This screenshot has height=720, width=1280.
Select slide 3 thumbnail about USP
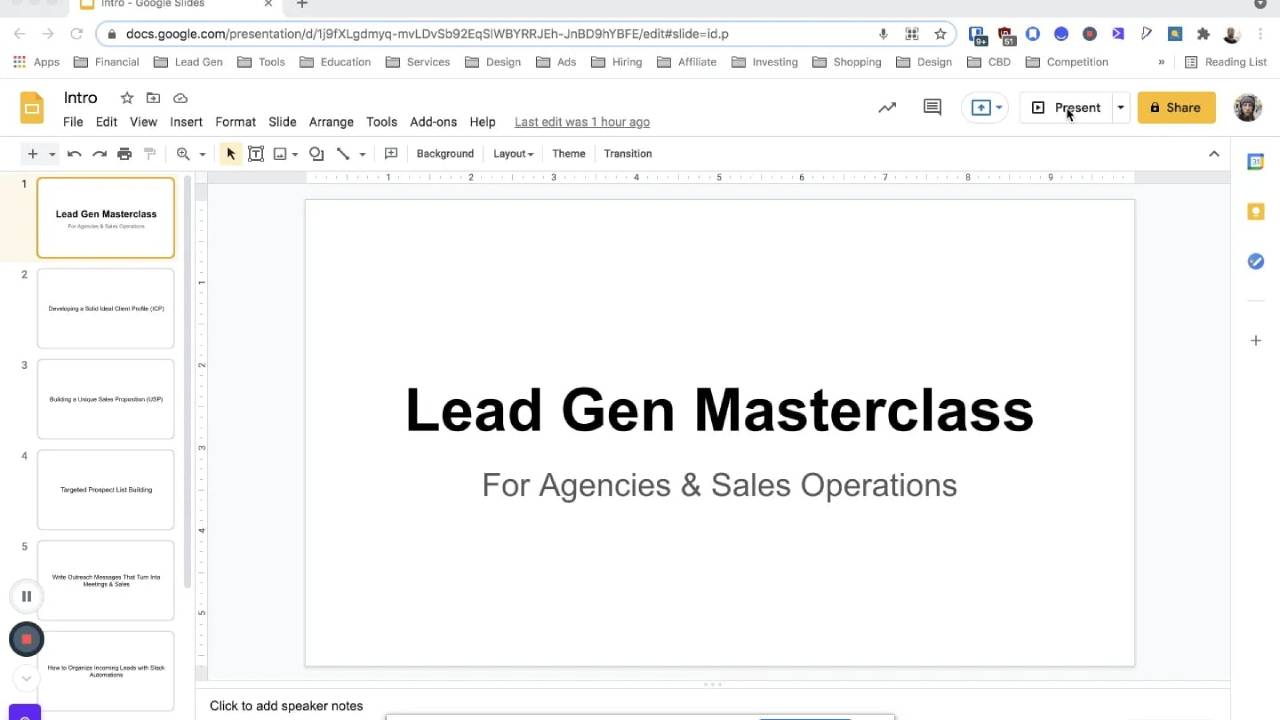pos(105,398)
